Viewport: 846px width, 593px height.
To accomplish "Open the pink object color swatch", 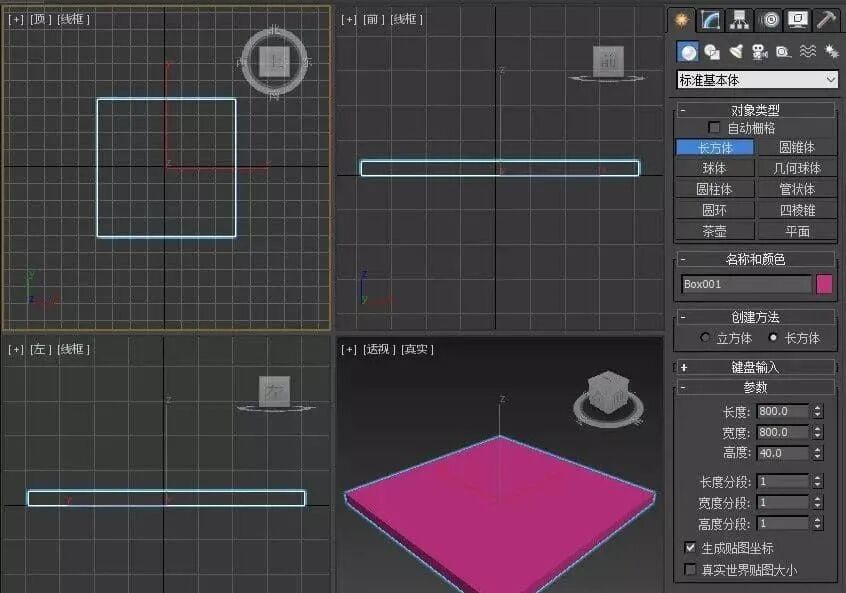I will pos(824,284).
